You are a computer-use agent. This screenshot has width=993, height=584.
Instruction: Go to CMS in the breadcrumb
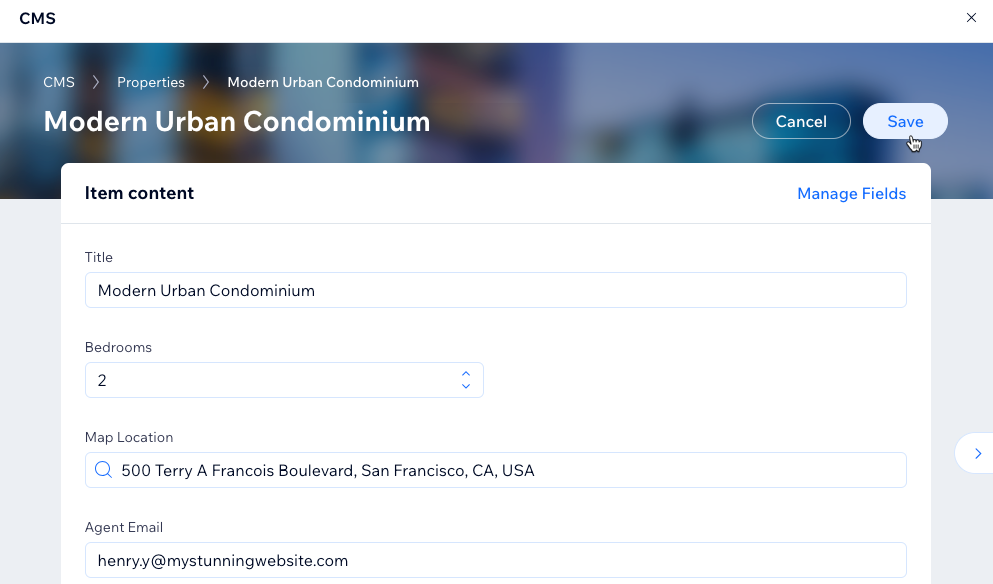point(59,82)
